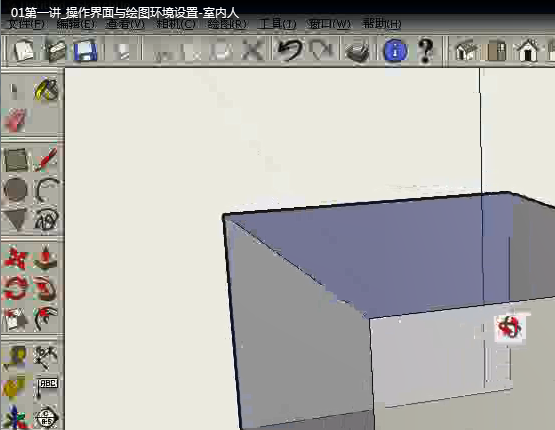Select the Tape Measure tool
555x430 pixels.
[x=15, y=357]
